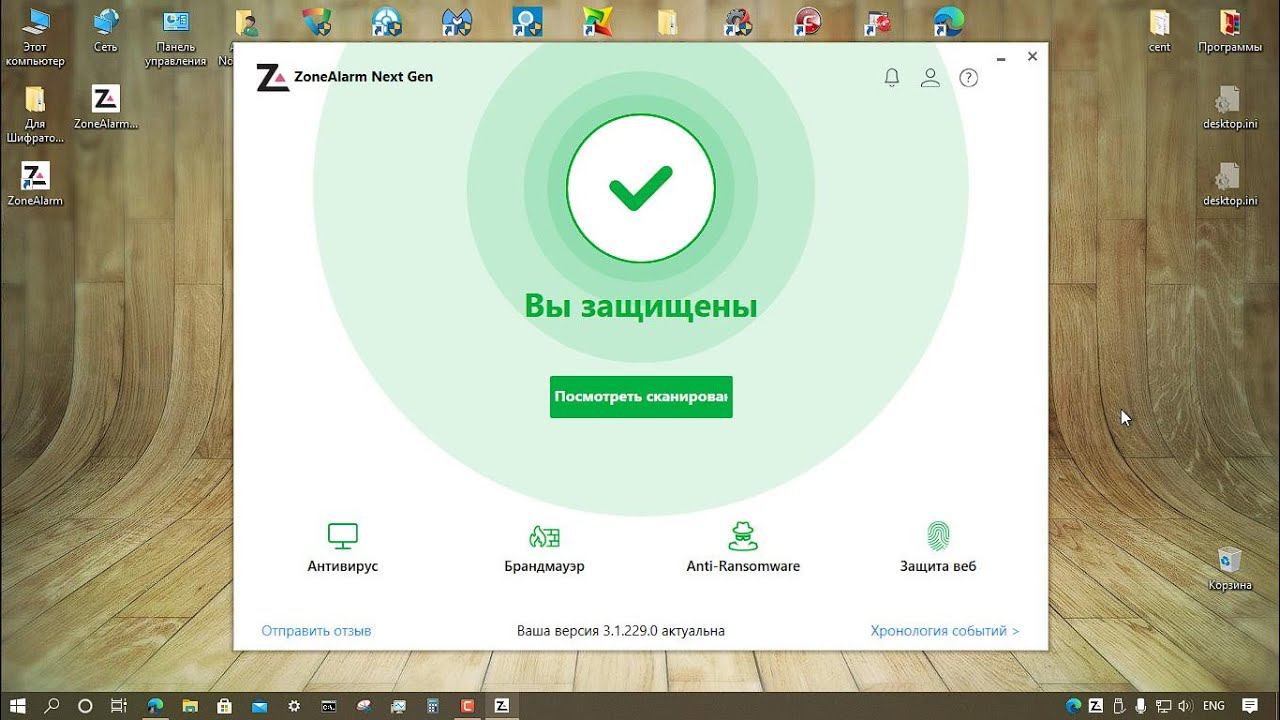Minimize the ZoneAlarm window
Screen dimensions: 1280x720
point(1002,57)
